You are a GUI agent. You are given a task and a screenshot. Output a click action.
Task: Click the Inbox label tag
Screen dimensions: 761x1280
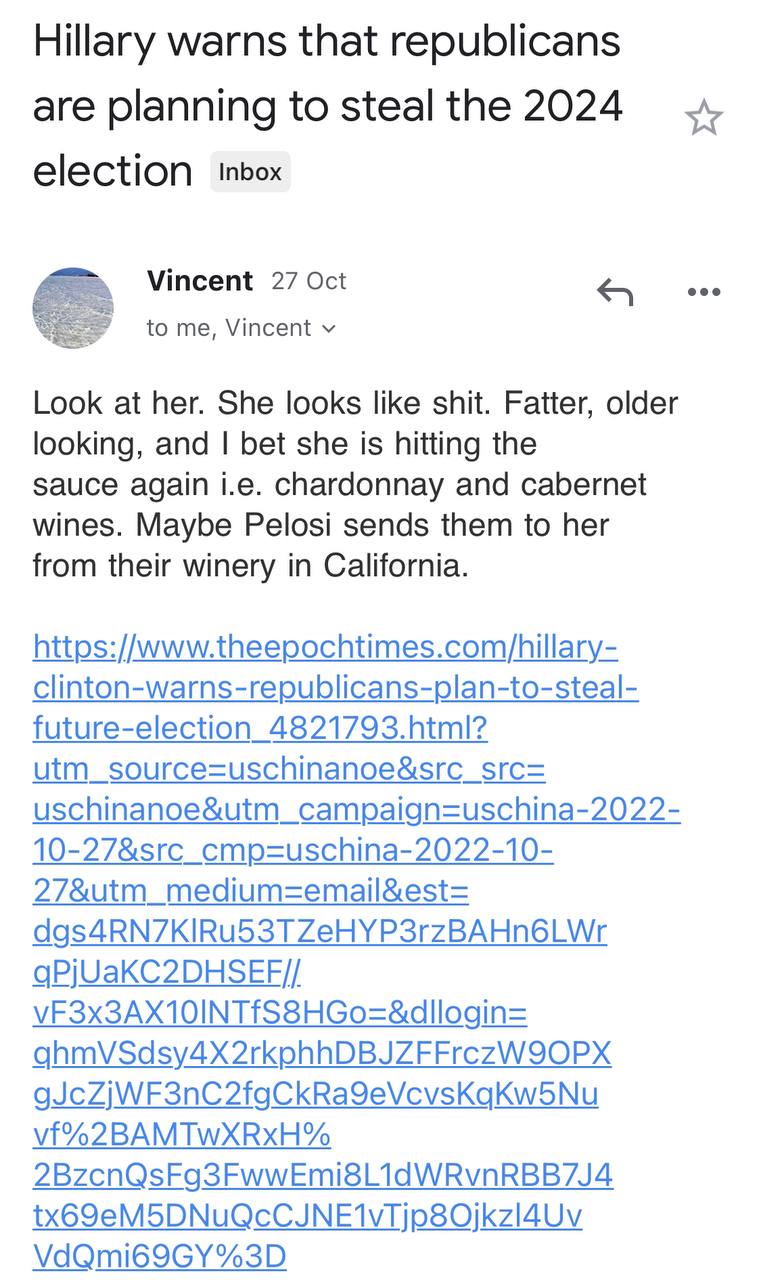pos(250,172)
